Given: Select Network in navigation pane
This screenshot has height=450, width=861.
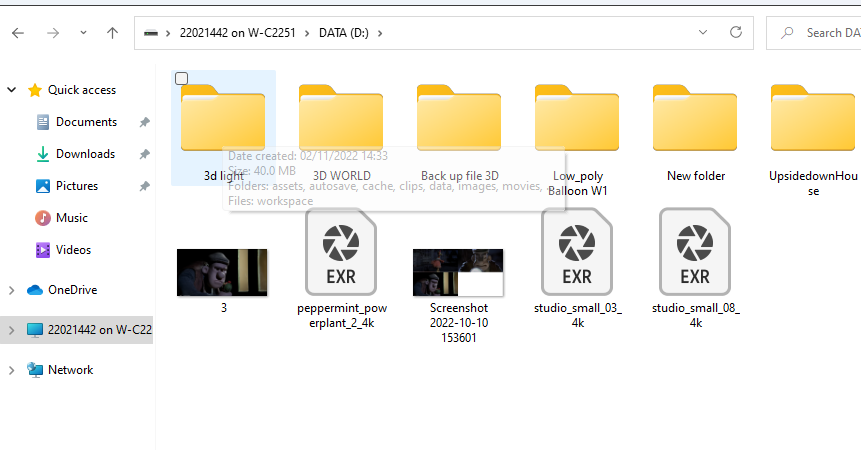Looking at the screenshot, I should [x=70, y=370].
